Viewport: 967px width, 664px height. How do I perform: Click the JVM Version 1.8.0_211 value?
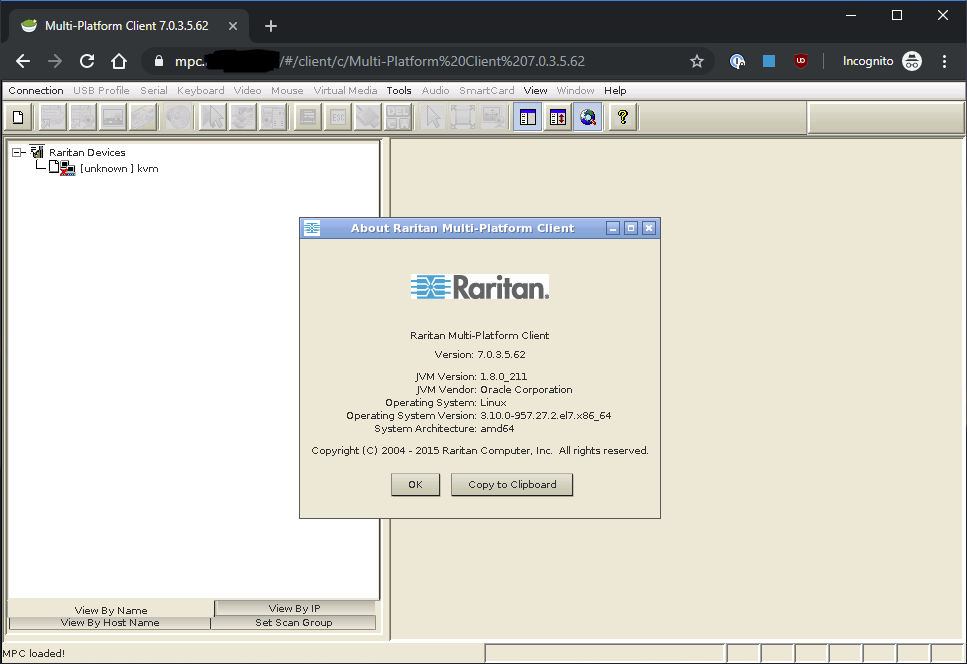point(503,376)
